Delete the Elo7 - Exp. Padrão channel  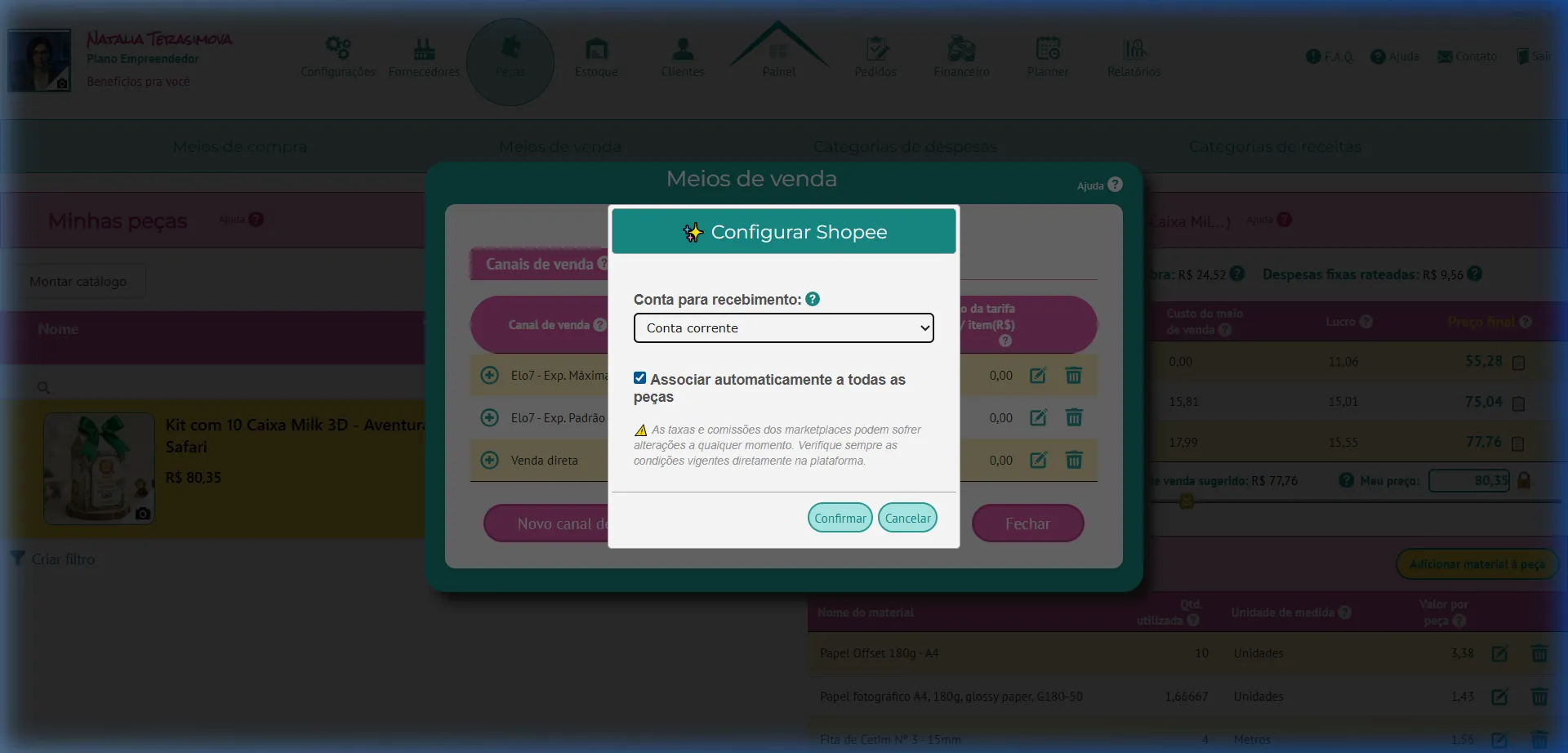click(x=1074, y=418)
